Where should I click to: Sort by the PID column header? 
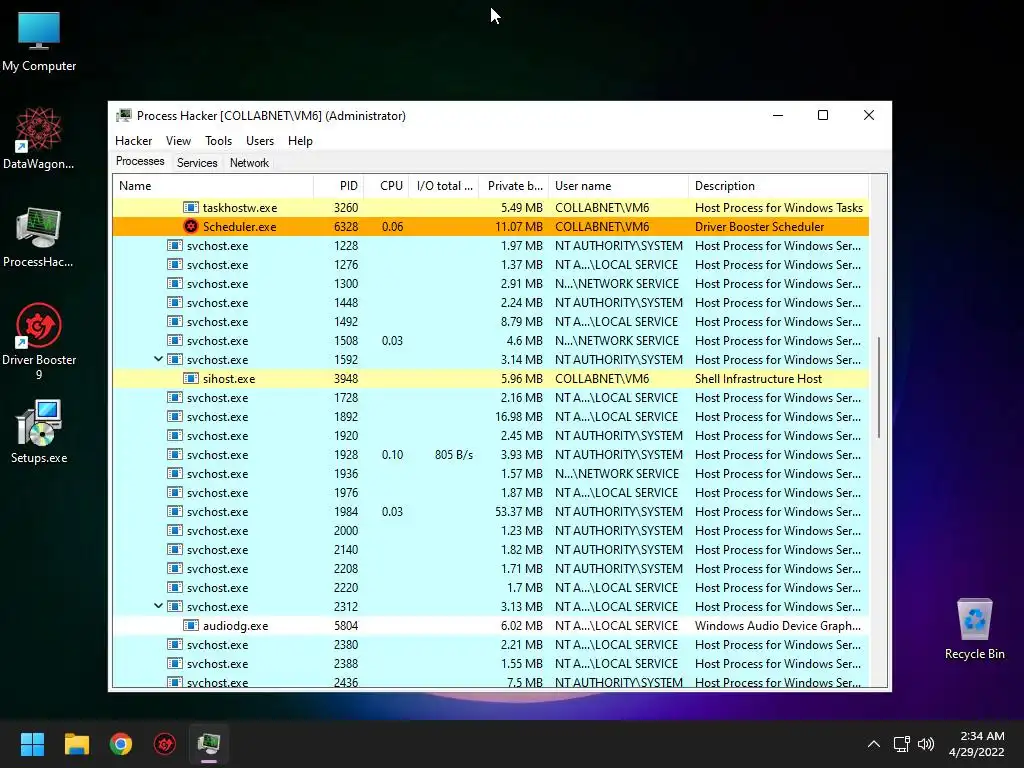click(338, 185)
